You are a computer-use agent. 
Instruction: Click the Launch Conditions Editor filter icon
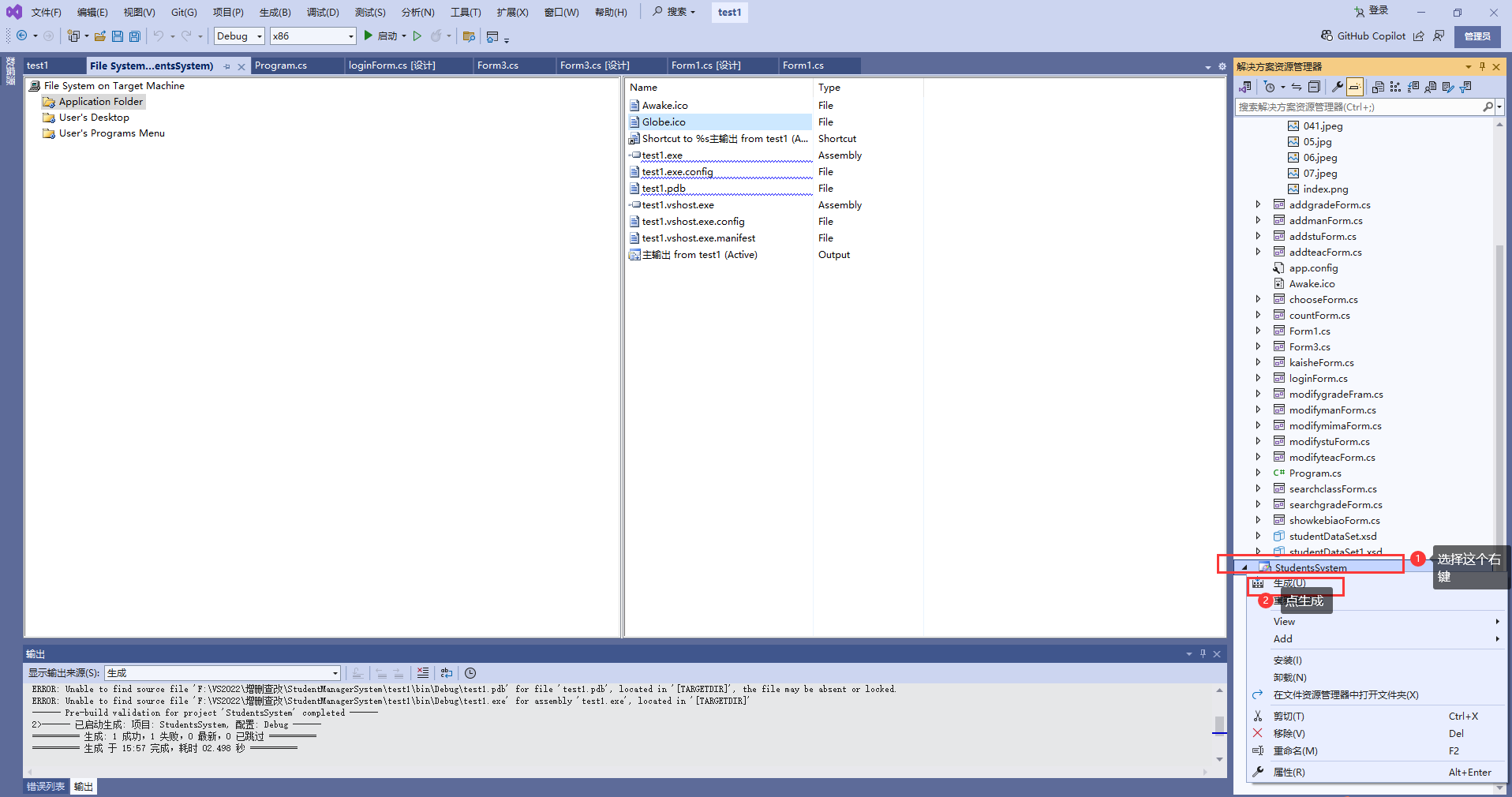pos(1465,87)
